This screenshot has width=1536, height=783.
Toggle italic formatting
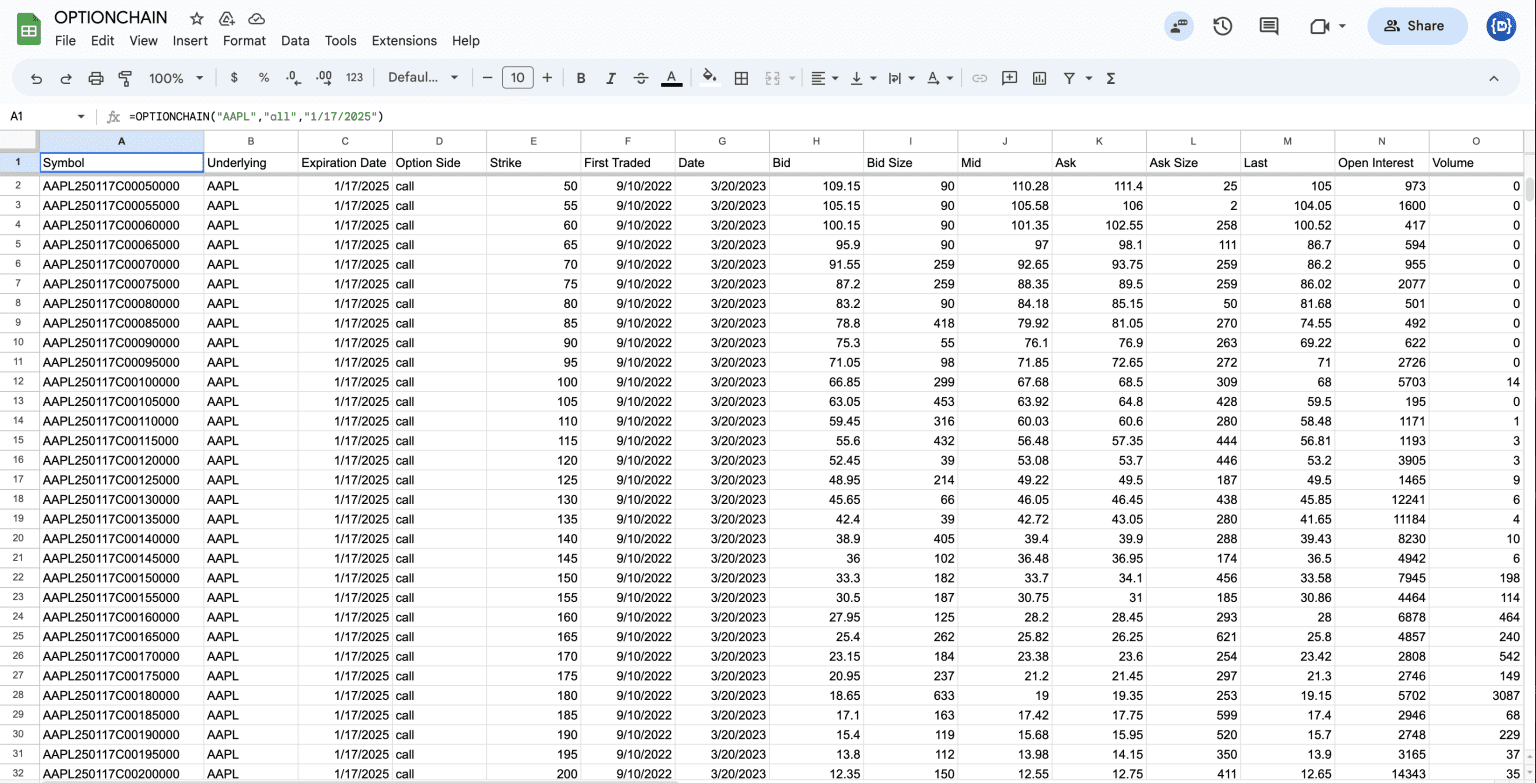[611, 77]
